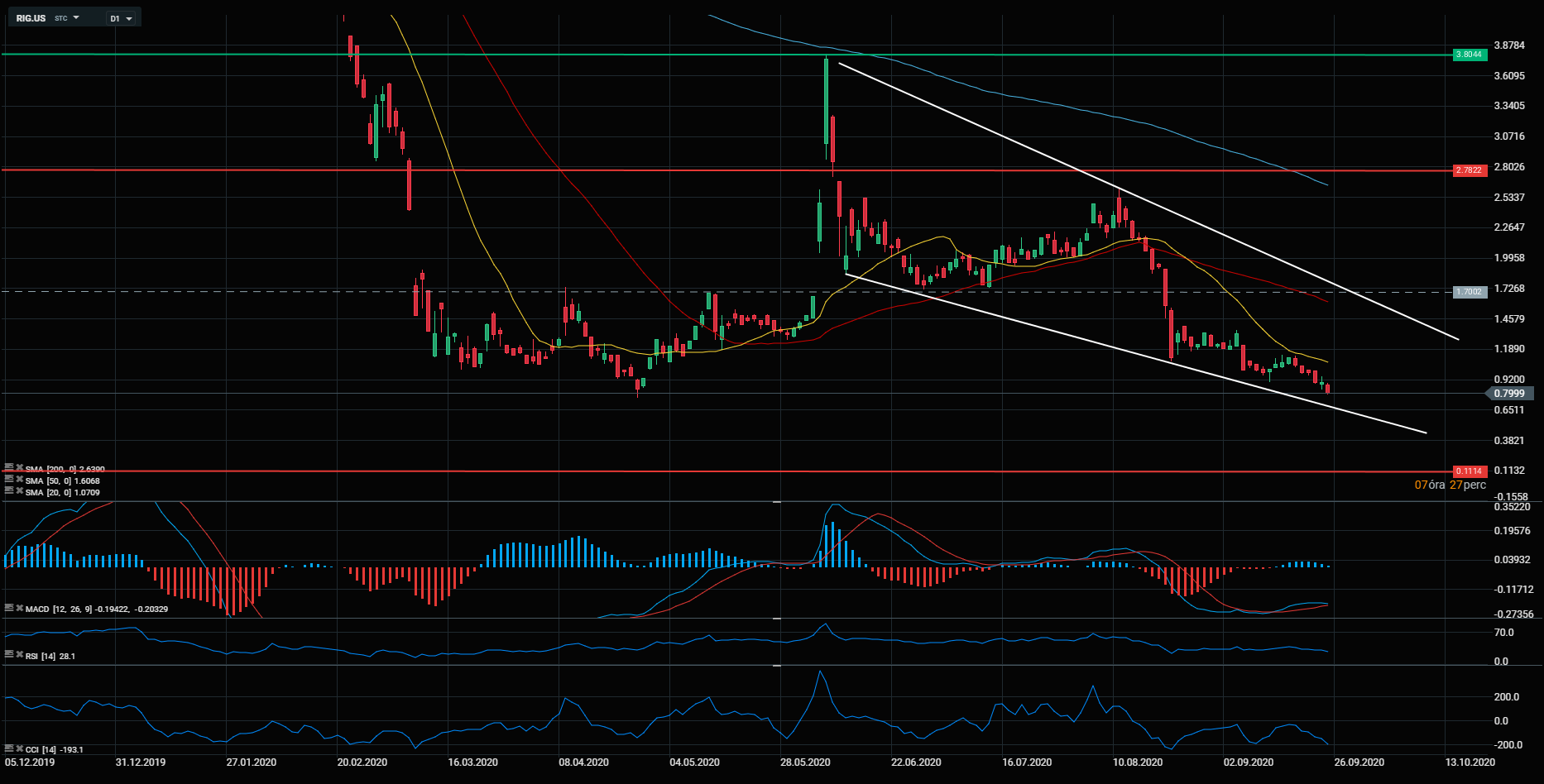Remove the CCI indicator with X
This screenshot has width=1544, height=784.
[x=19, y=748]
